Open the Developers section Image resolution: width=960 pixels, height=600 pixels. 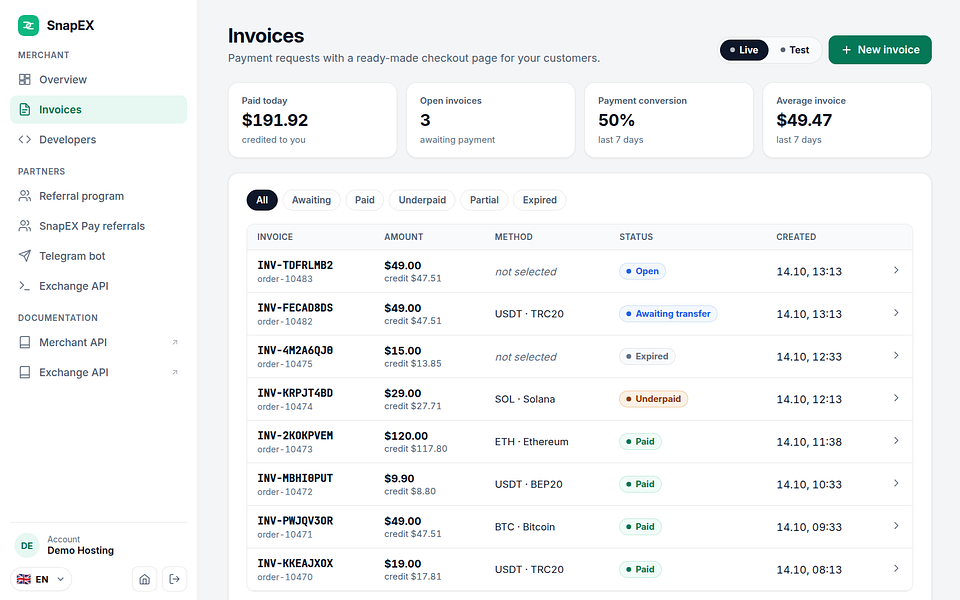pos(99,140)
